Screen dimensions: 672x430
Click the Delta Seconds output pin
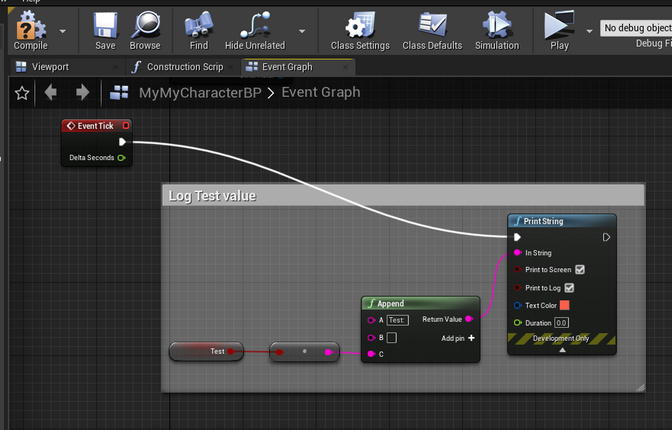[121, 158]
